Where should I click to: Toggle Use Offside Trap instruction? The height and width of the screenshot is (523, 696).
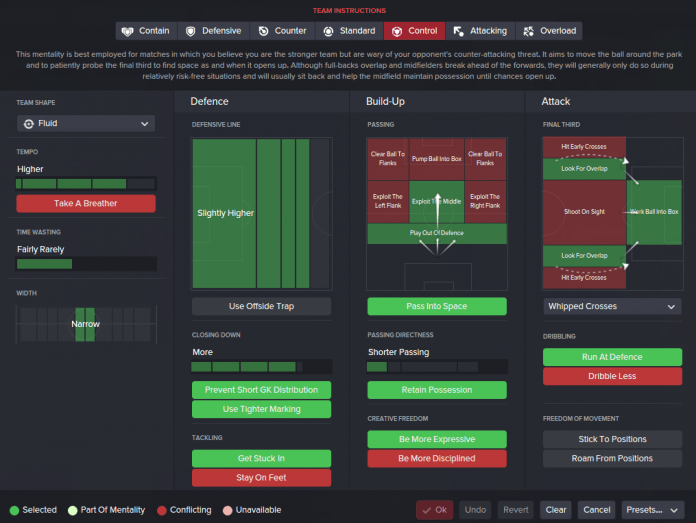(261, 306)
